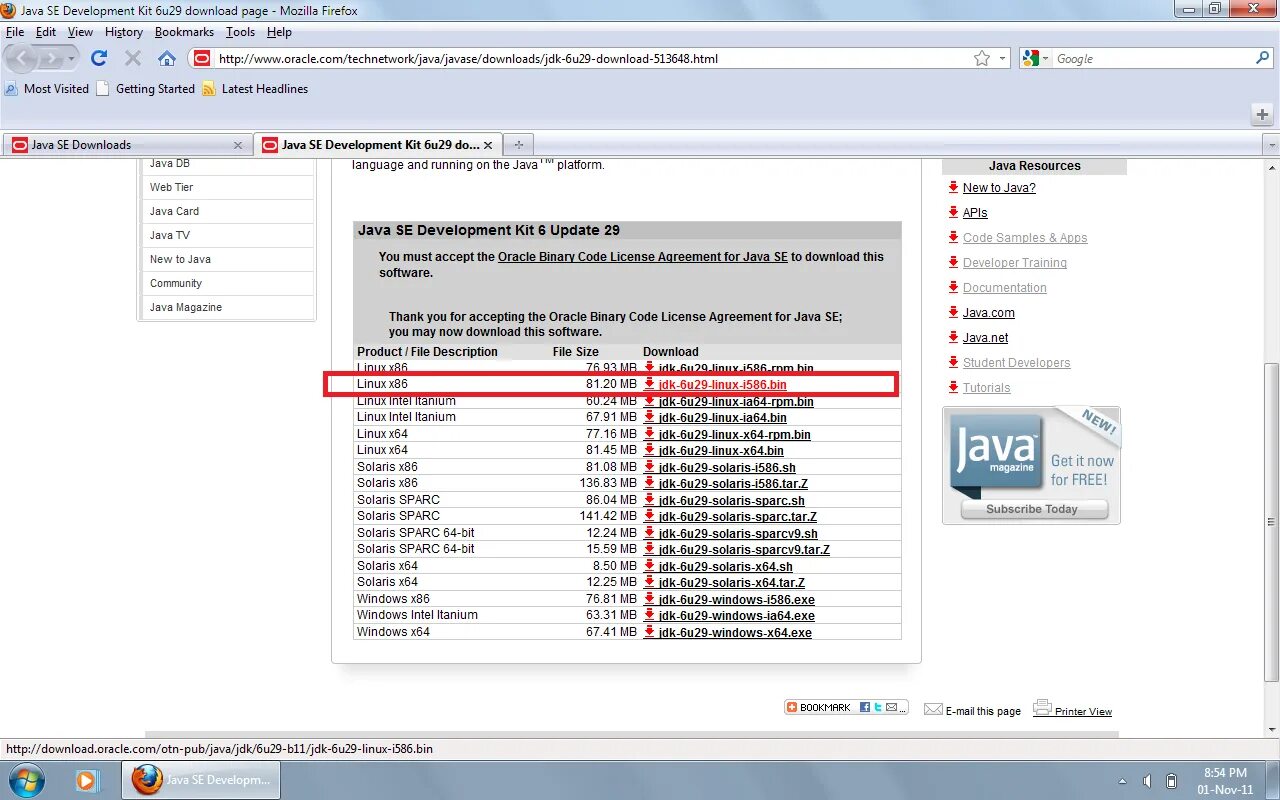This screenshot has width=1280, height=800.
Task: Open the search engine selector dropdown
Action: [1044, 58]
